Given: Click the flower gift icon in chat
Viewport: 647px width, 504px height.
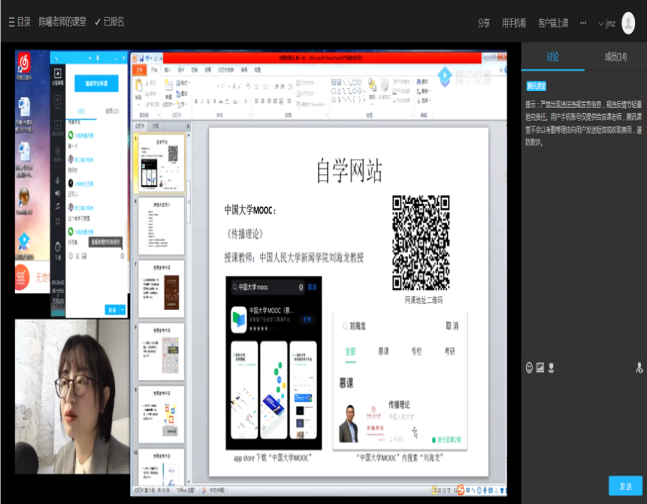Looking at the screenshot, I should tap(551, 367).
